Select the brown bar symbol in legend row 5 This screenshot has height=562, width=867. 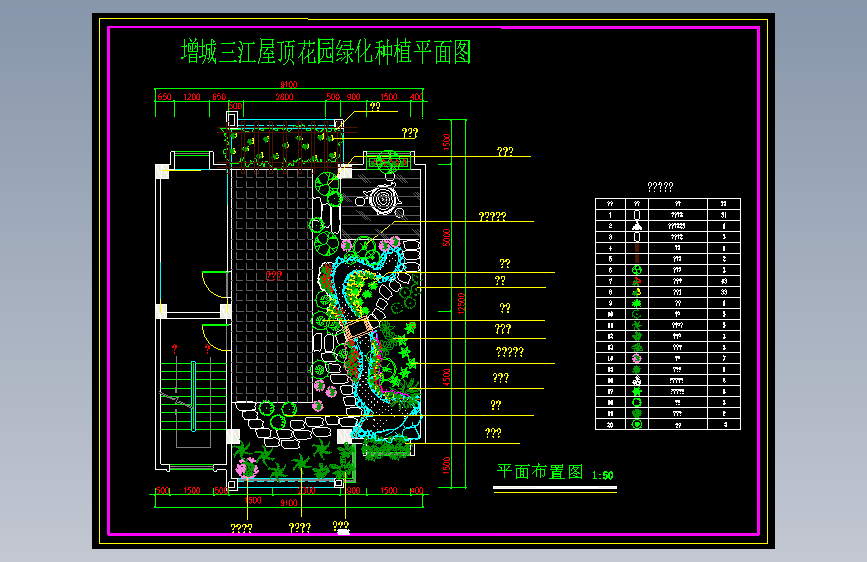pyautogui.click(x=637, y=259)
